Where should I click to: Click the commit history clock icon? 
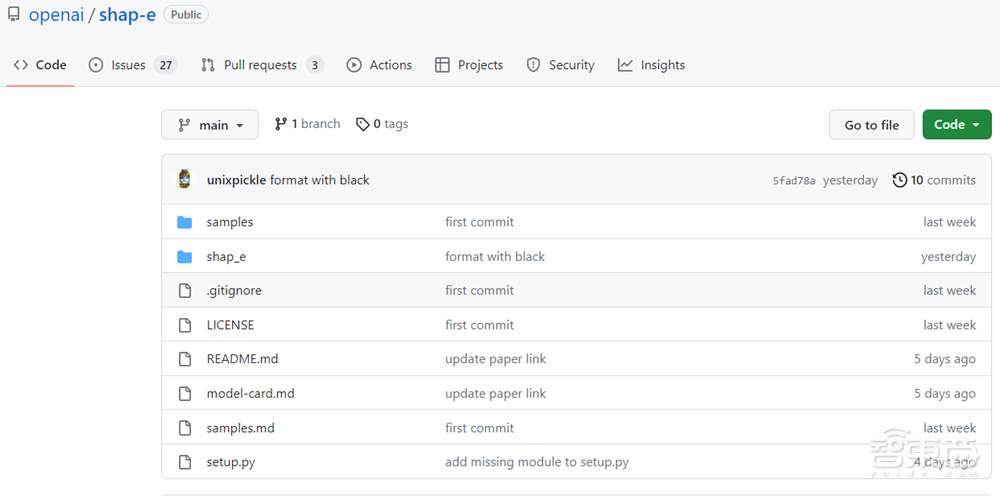tap(900, 180)
